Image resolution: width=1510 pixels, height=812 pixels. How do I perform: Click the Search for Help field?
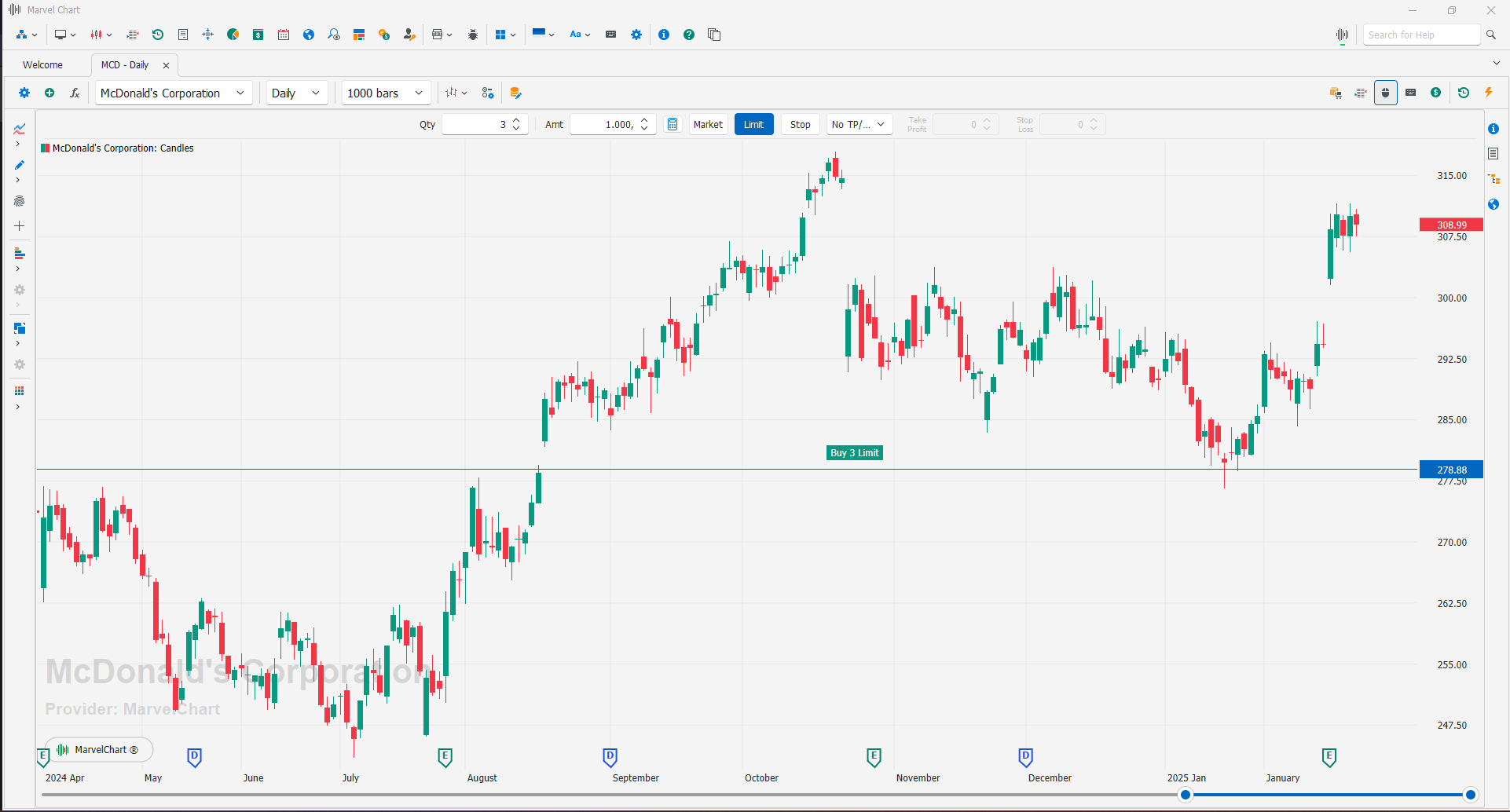point(1421,35)
